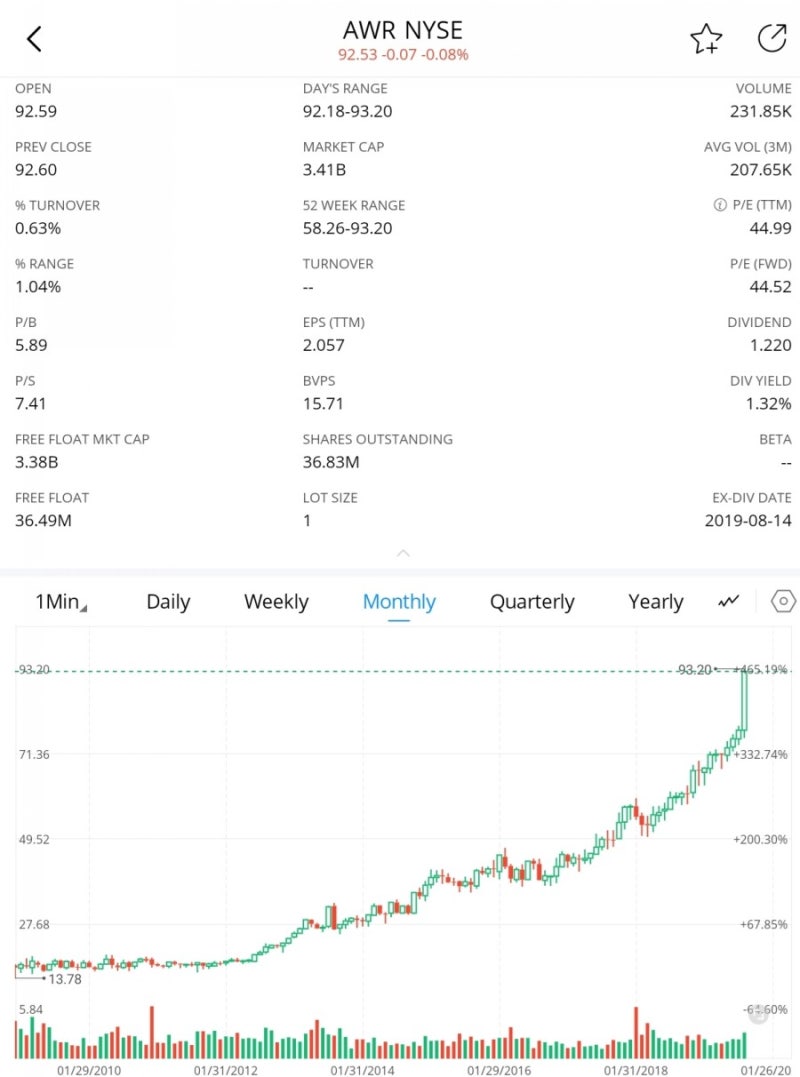Tap the AWR NYSE title
Viewport: 800px width, 1077px height.
pyautogui.click(x=403, y=30)
